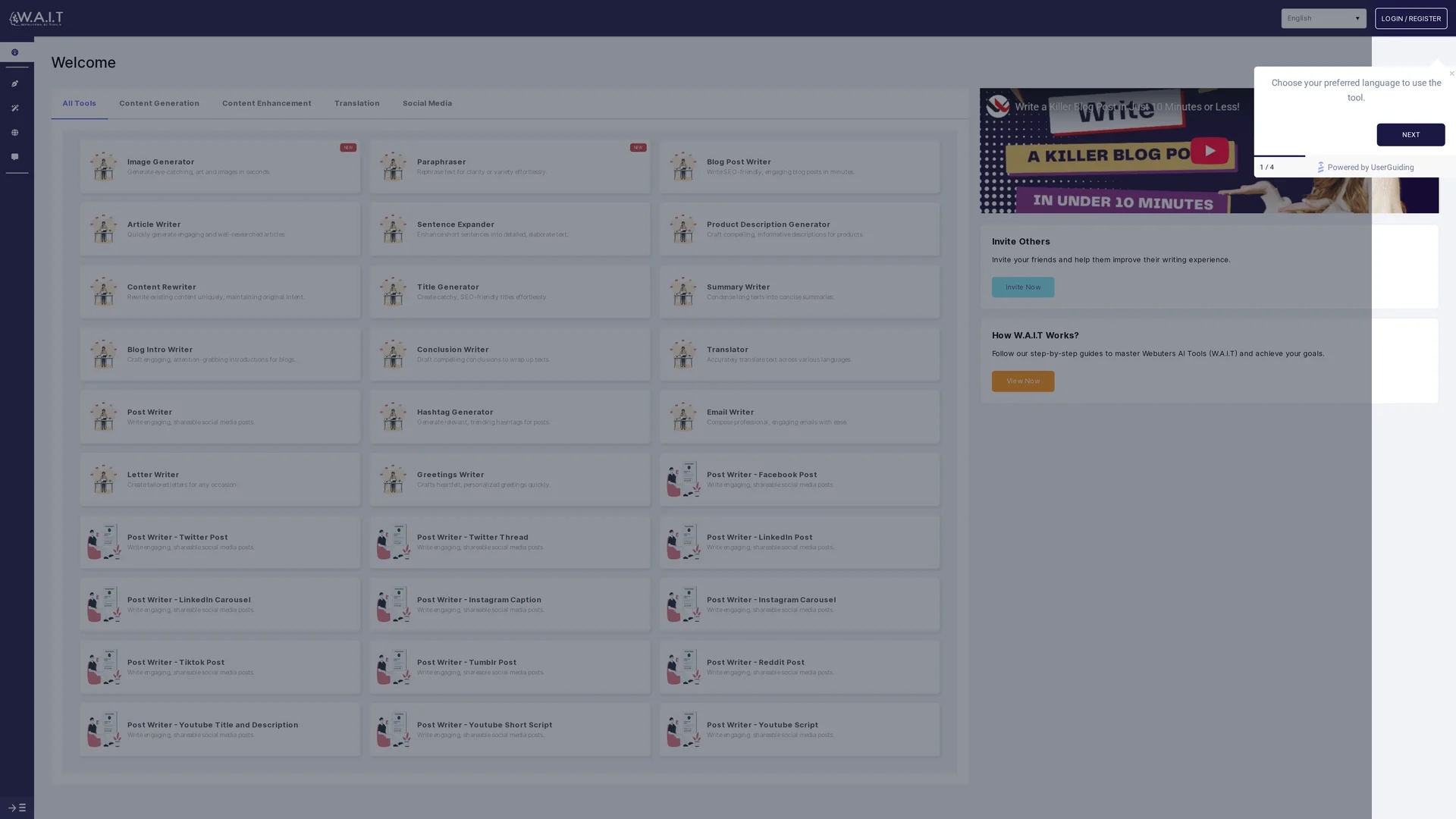The image size is (1456, 819).
Task: Click the Sentence Expander card icon
Action: (393, 229)
